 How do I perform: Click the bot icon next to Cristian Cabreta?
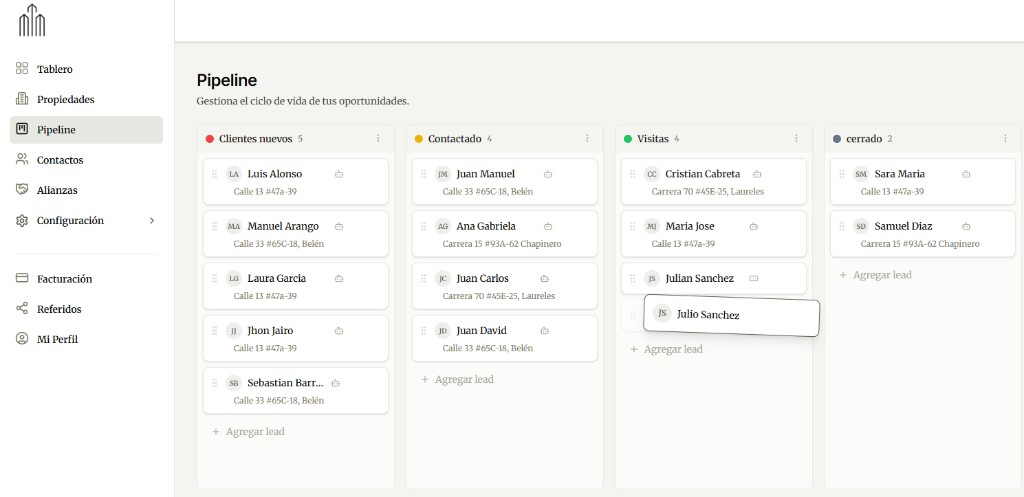(757, 174)
